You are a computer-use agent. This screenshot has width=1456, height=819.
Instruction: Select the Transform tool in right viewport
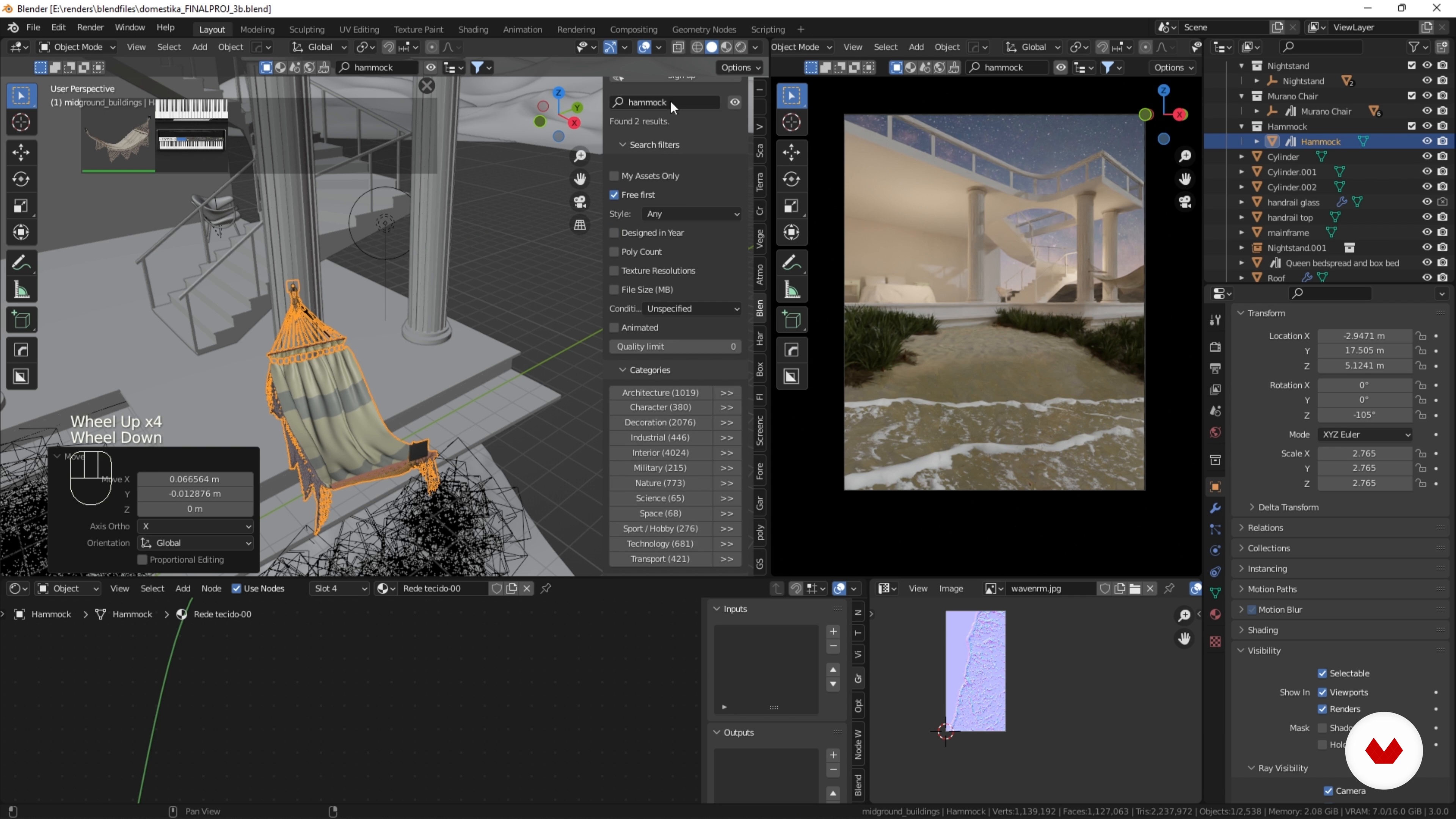[791, 232]
